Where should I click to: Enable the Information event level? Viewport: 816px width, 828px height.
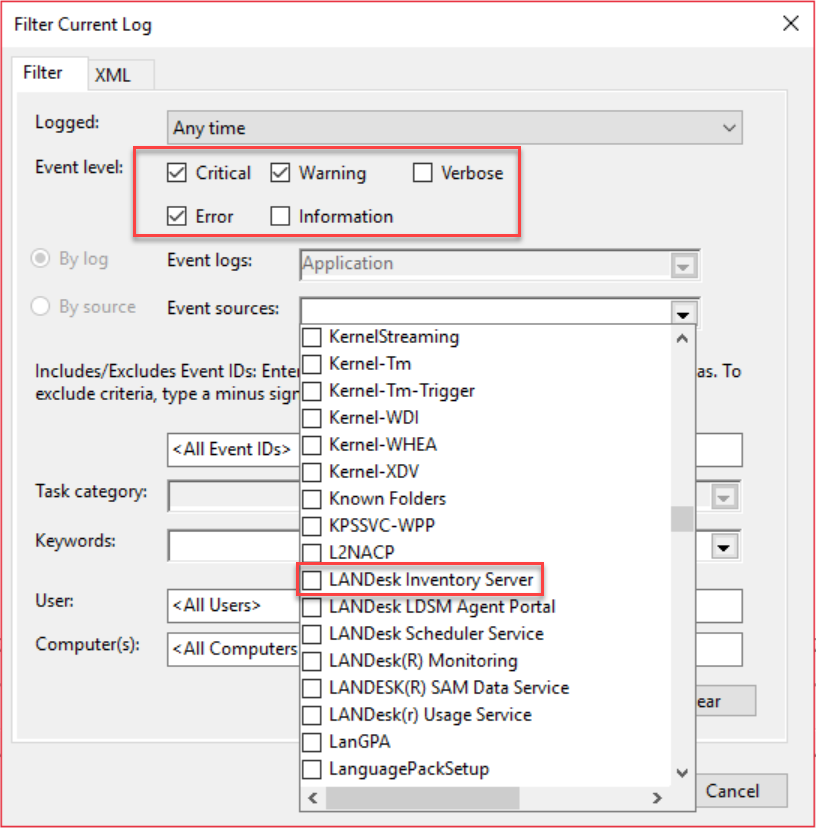click(281, 215)
